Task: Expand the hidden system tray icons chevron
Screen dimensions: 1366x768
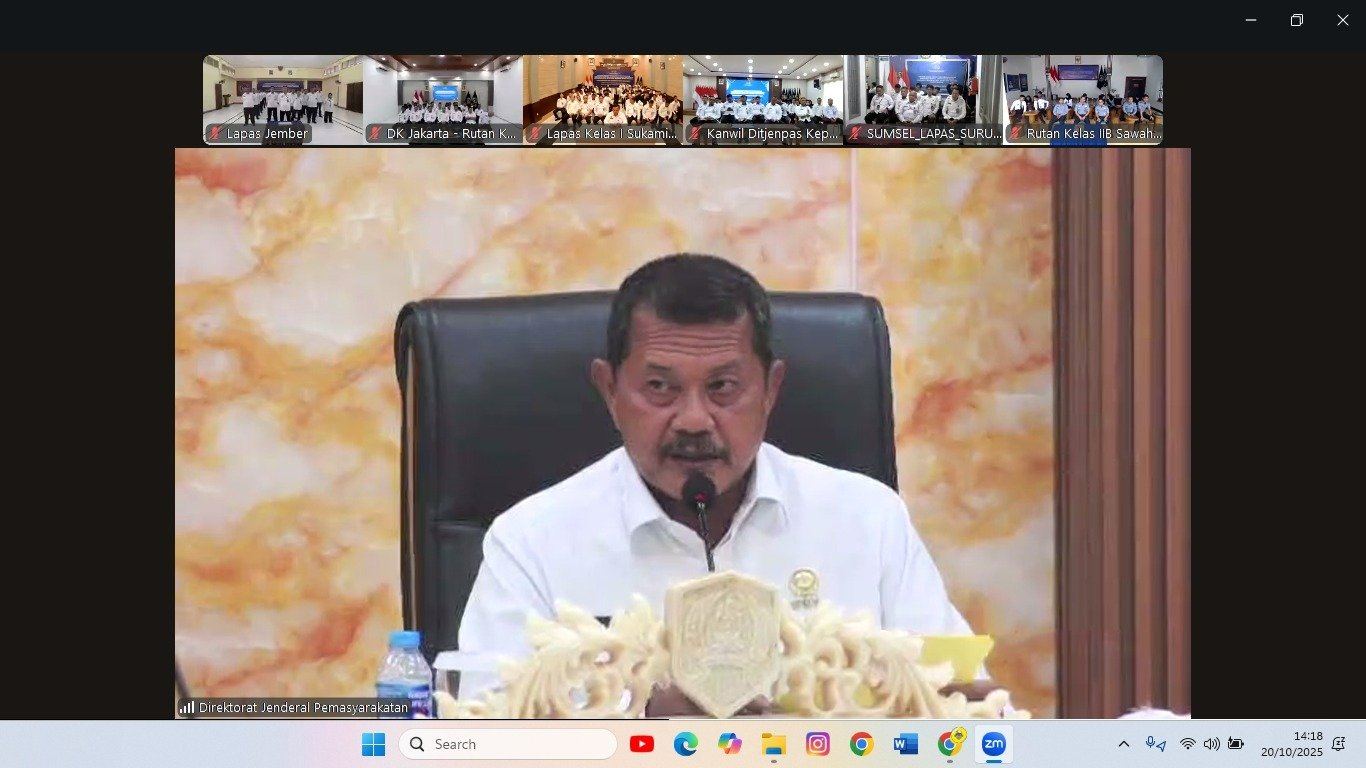Action: [1123, 744]
